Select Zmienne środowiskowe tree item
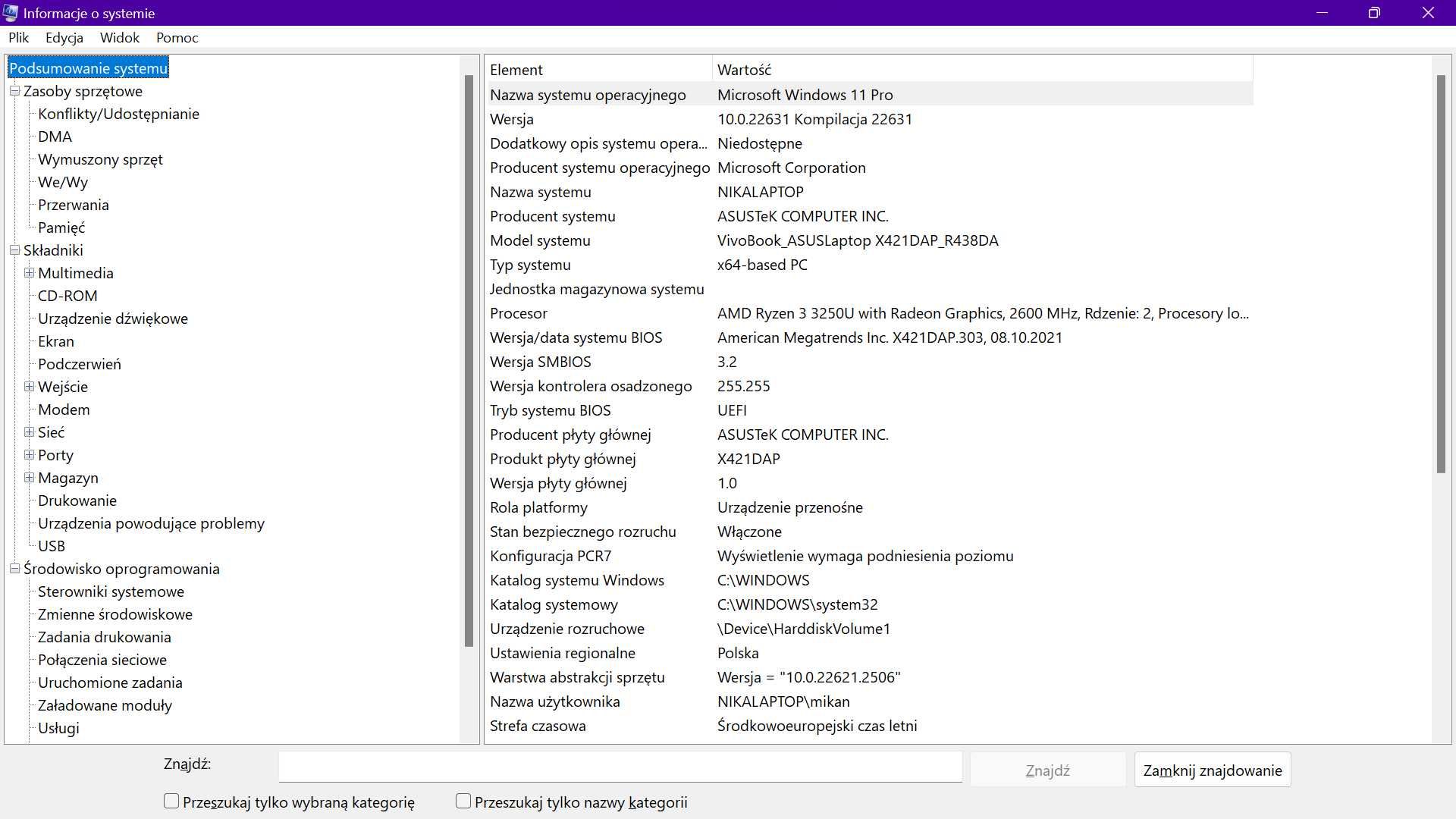The image size is (1456, 819). coord(115,614)
